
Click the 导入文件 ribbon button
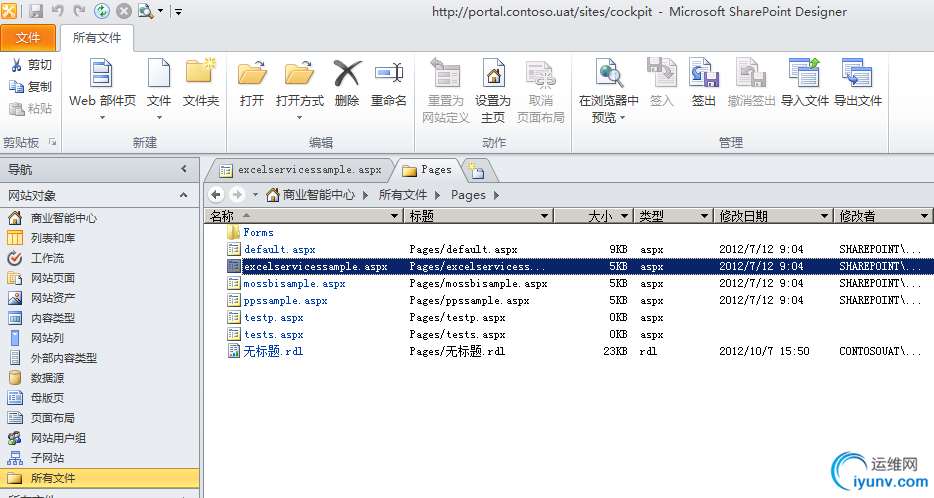(x=805, y=83)
